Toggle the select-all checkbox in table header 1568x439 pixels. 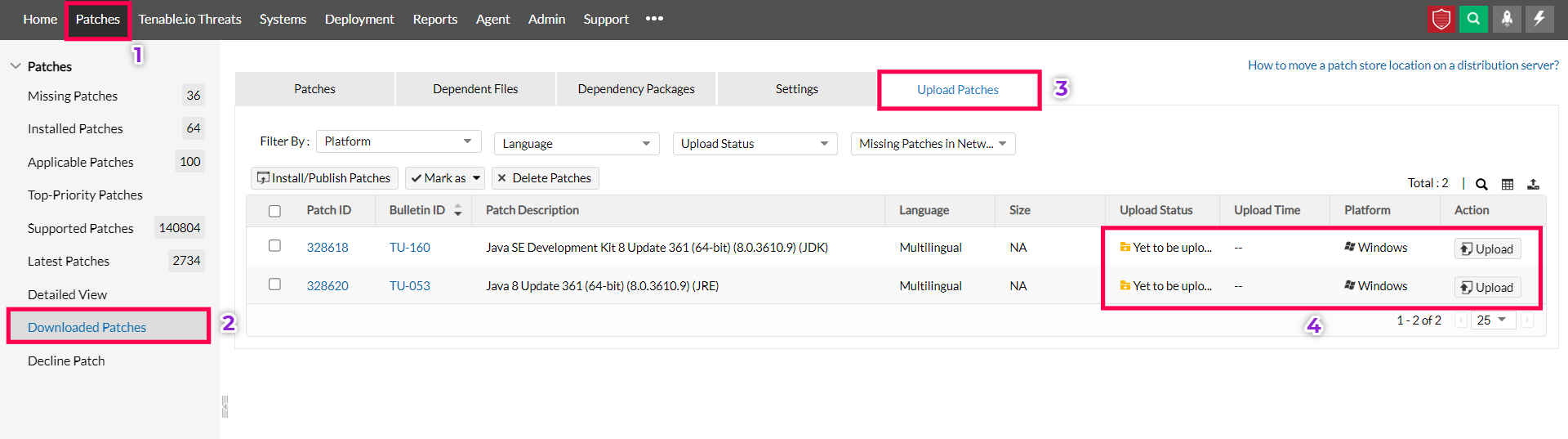tap(274, 211)
